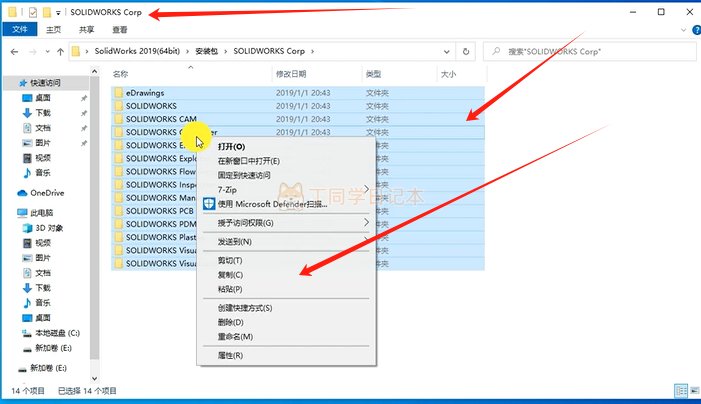Choose Properties(R) from context menu
The width and height of the screenshot is (701, 404).
click(x=286, y=355)
